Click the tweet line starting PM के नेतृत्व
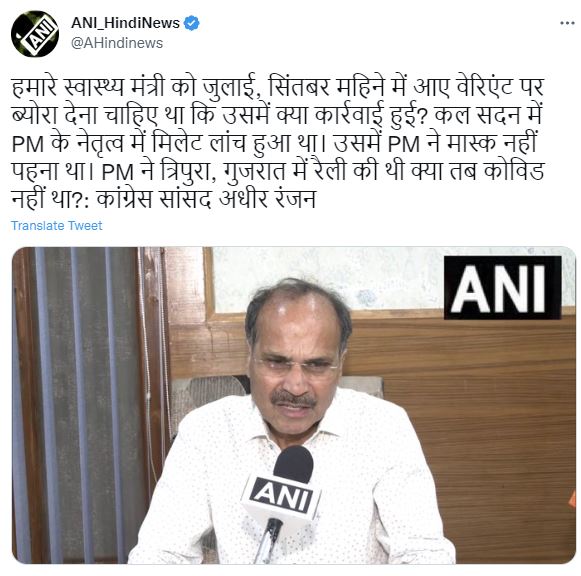The height and width of the screenshot is (576, 581). coord(274,143)
